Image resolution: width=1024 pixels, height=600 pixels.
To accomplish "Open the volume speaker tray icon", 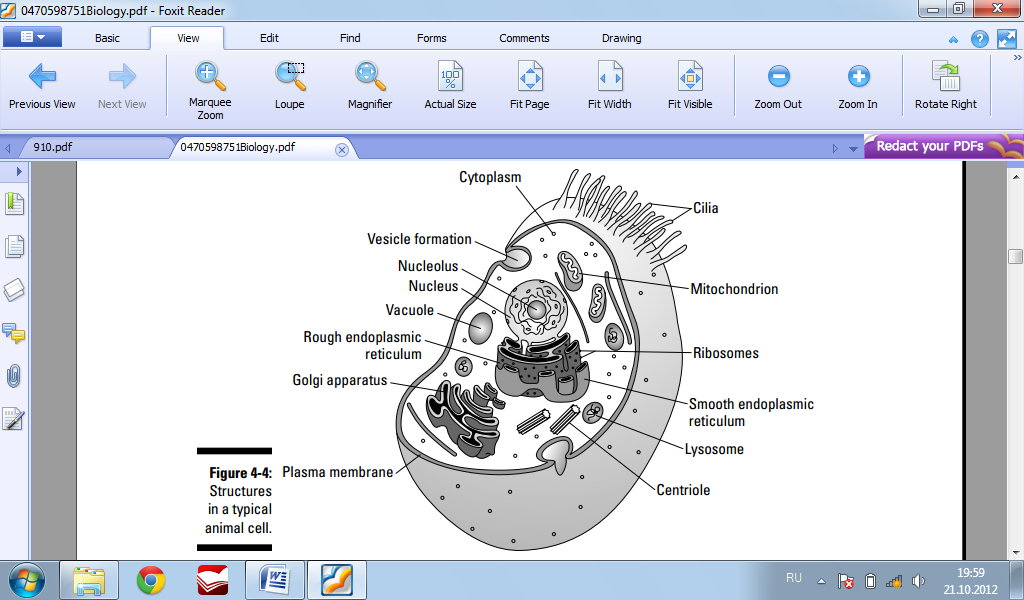I will (x=918, y=581).
